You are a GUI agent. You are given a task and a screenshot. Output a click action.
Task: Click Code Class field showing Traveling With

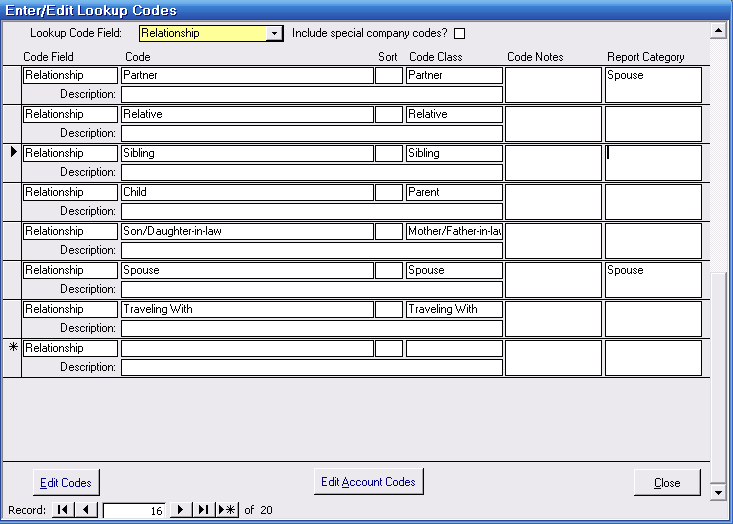(454, 309)
